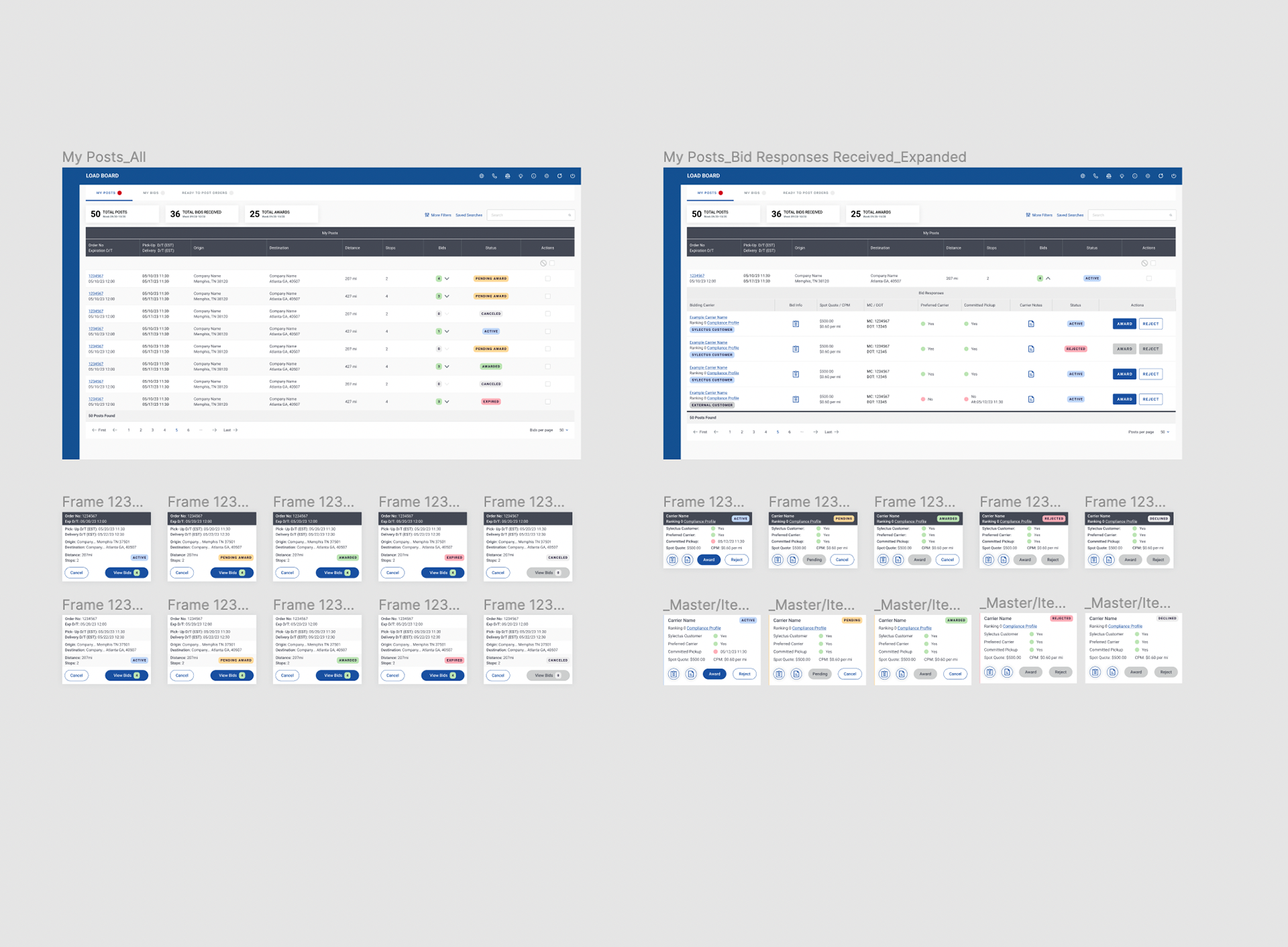Click the circle-slash cancel icon in My Posts_All table
The width and height of the screenshot is (1288, 947).
[x=543, y=263]
